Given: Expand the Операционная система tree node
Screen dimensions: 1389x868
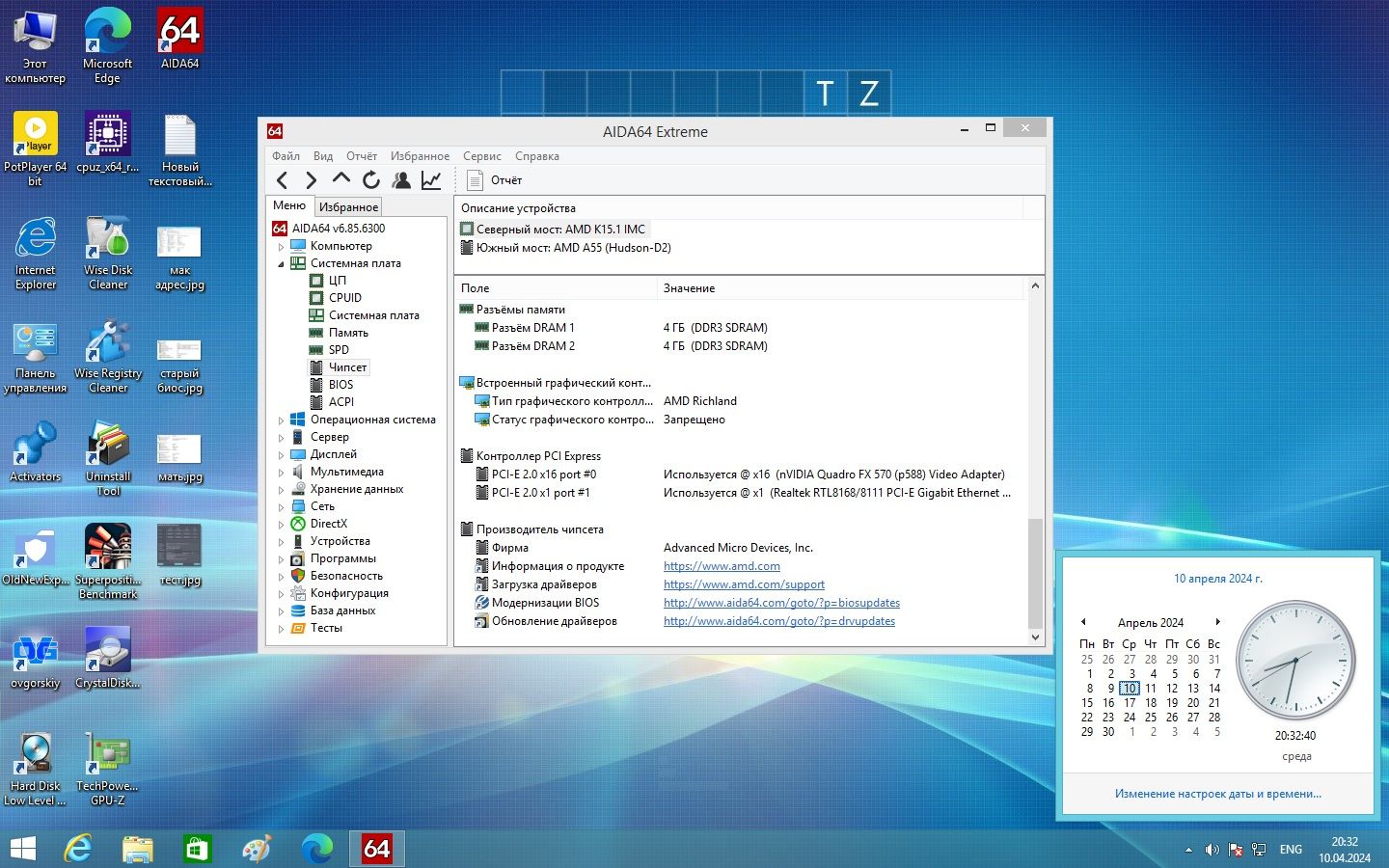Looking at the screenshot, I should click(x=282, y=420).
